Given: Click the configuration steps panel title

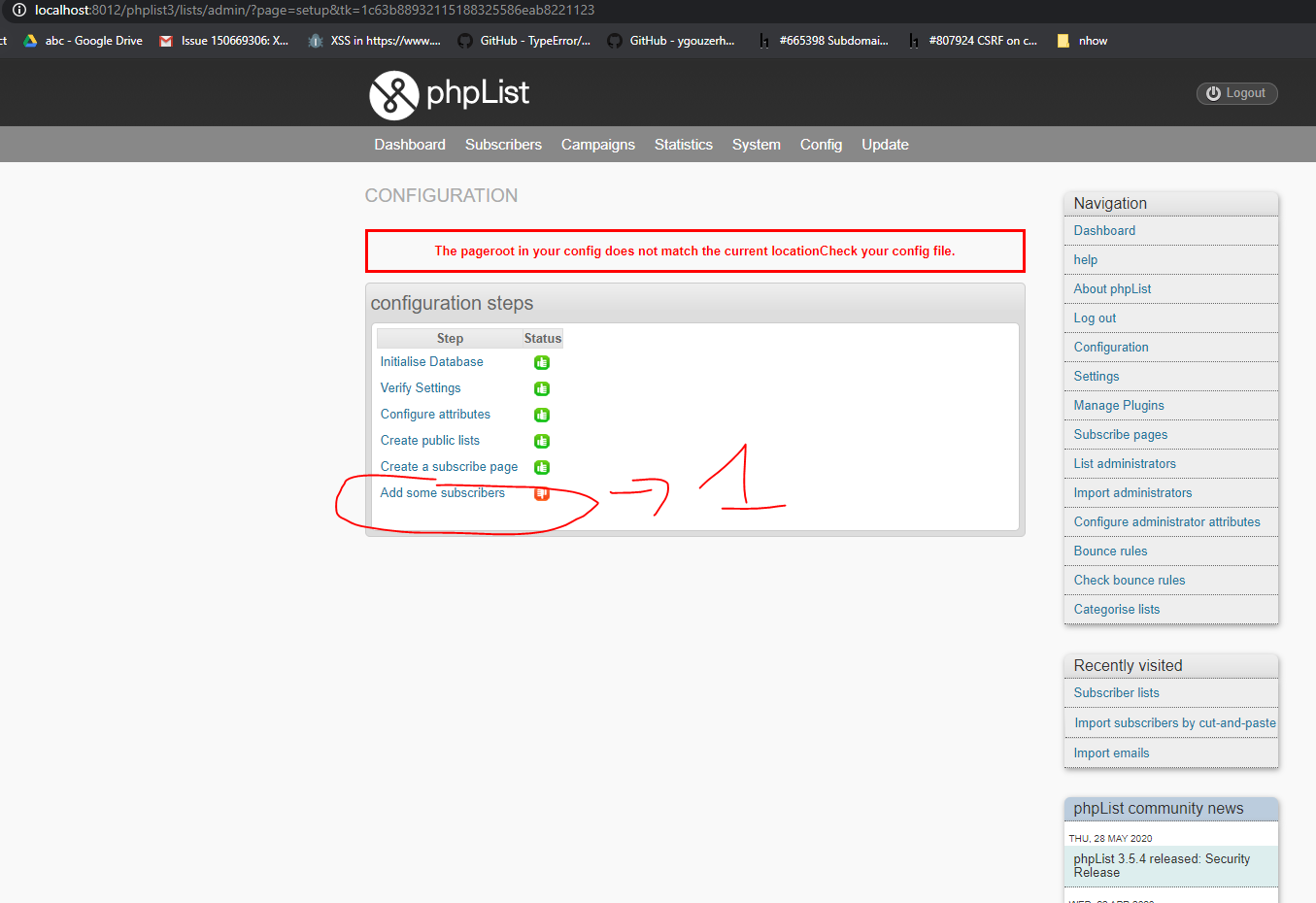Looking at the screenshot, I should pos(452,303).
